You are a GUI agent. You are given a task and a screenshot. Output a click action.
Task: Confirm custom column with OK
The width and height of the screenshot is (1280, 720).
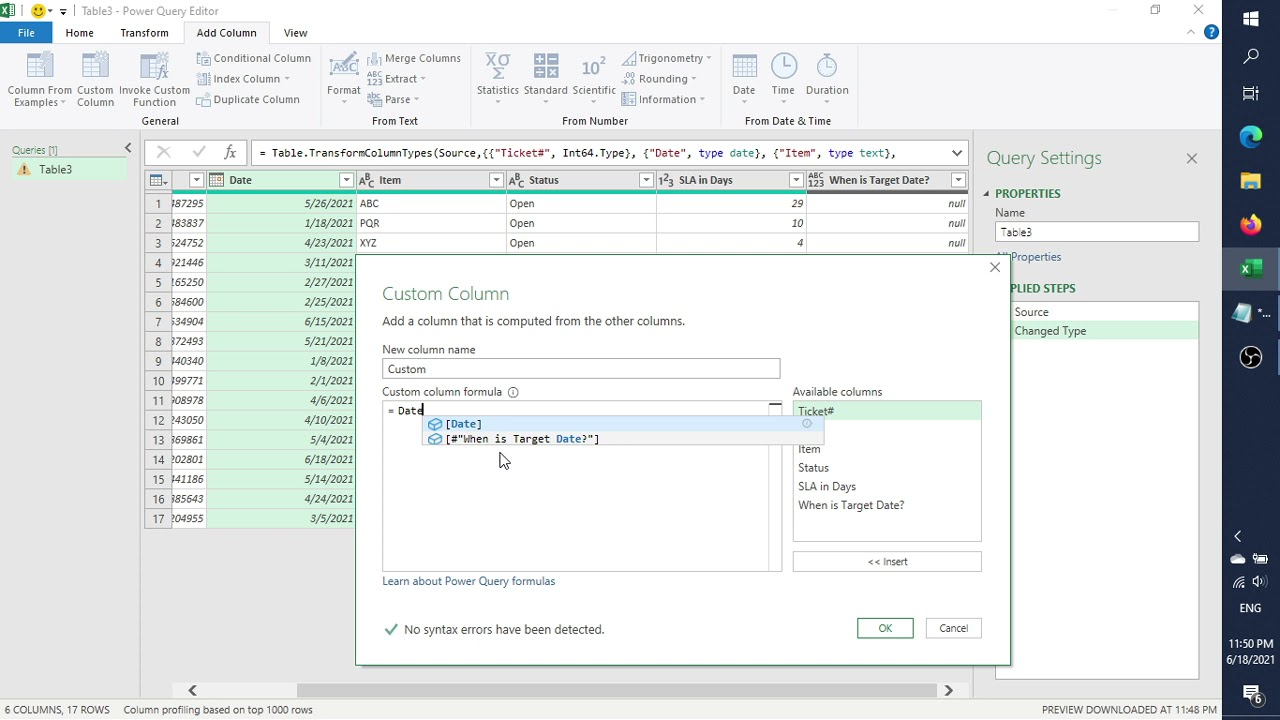(x=885, y=628)
